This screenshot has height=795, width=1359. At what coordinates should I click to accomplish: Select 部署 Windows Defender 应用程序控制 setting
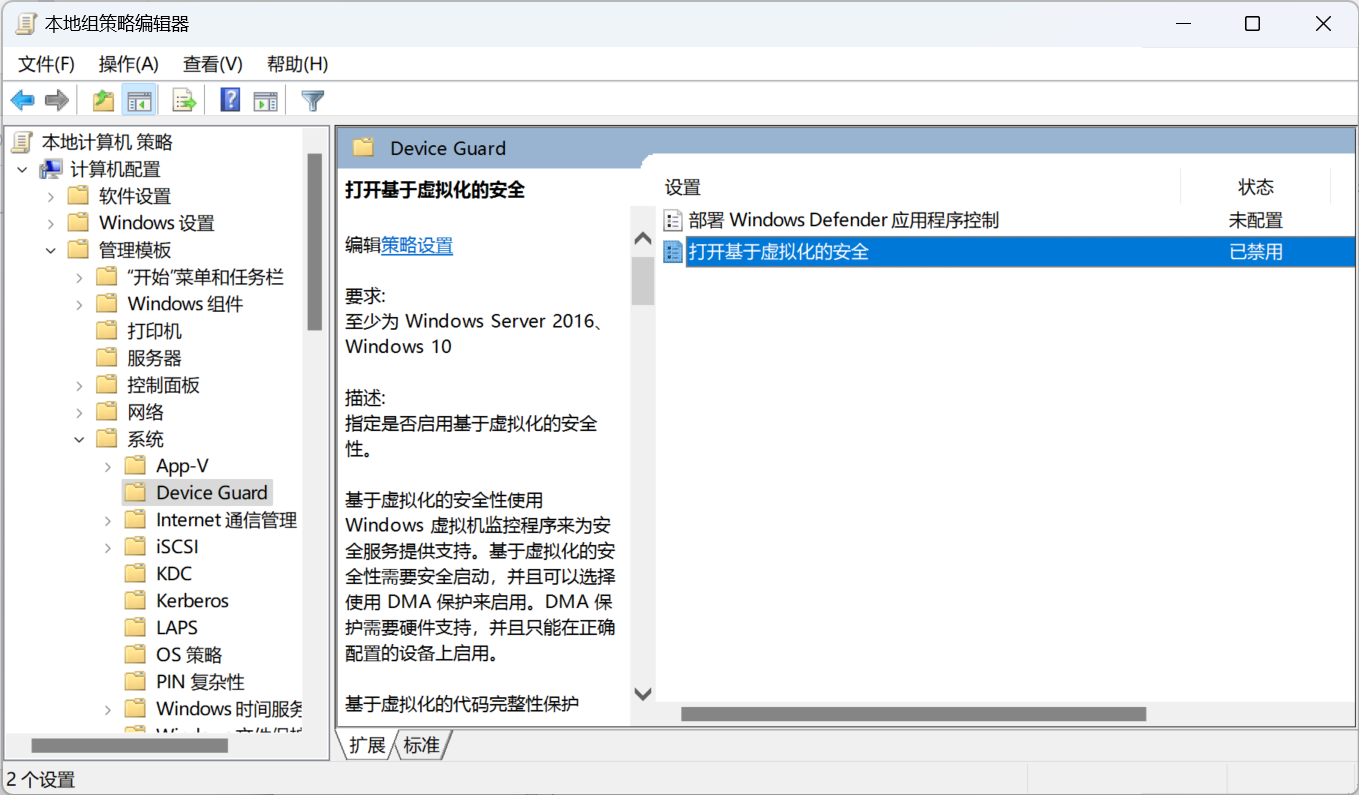[x=843, y=221]
